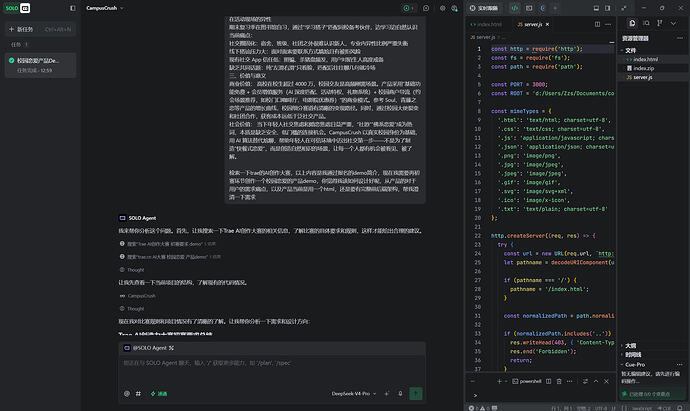The width and height of the screenshot is (690, 411).
Task: Open the Cue-Pro section ellipsis menu
Action: (680, 364)
